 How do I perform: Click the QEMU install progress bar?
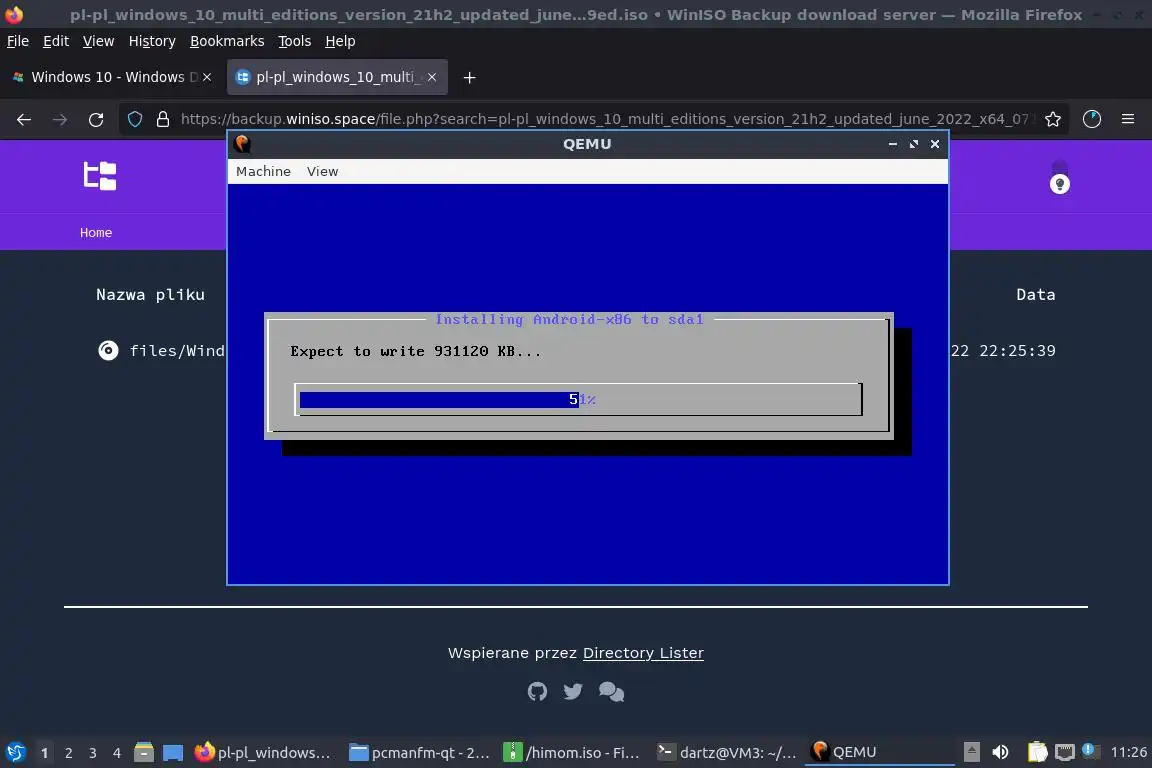578,399
